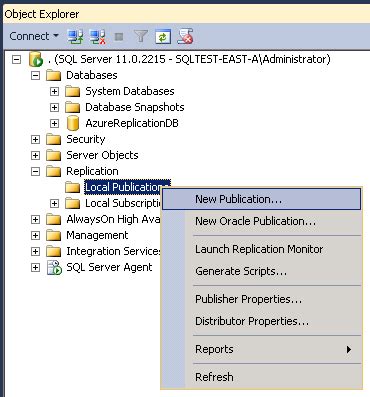This screenshot has width=370, height=397.
Task: Click the Object Explorer panel title
Action: 42,14
